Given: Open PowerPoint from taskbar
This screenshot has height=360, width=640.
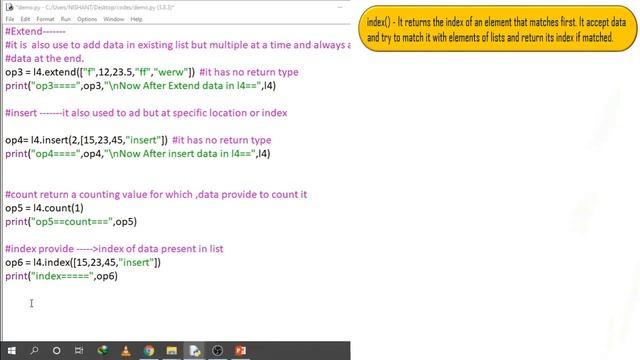Looking at the screenshot, I should (240, 351).
